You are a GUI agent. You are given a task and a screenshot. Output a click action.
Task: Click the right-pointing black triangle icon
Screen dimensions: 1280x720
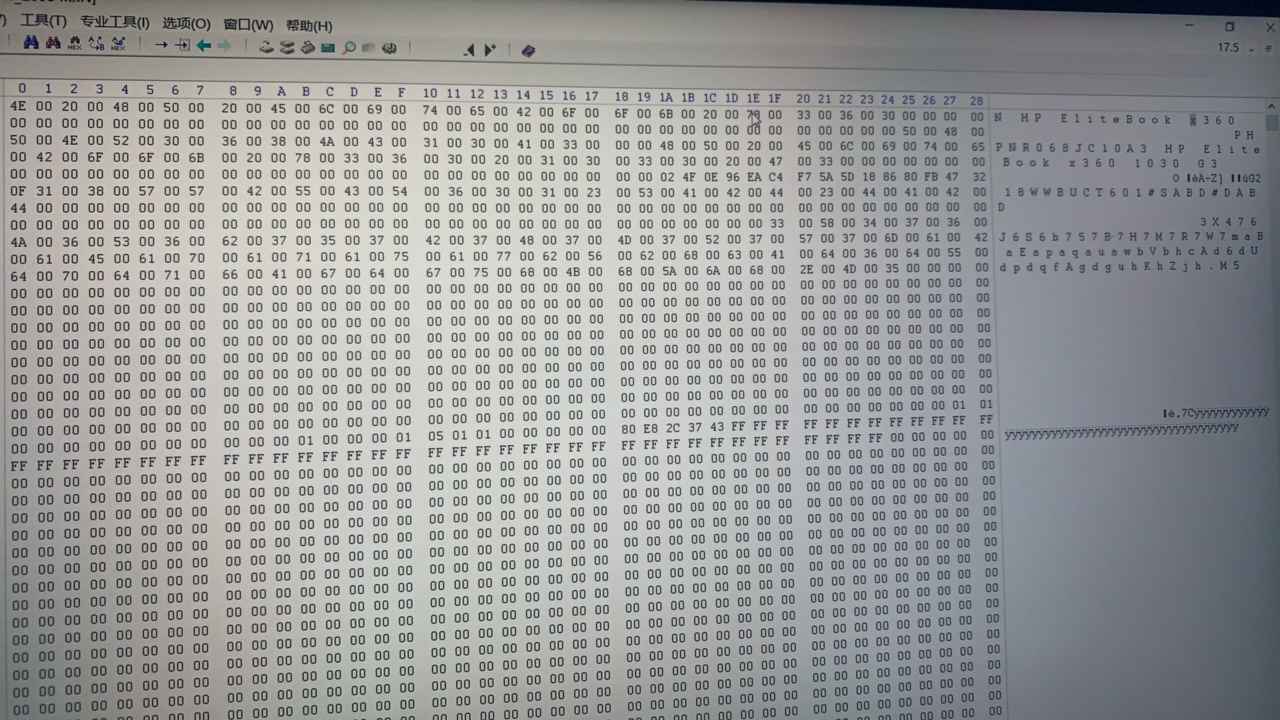click(x=490, y=49)
